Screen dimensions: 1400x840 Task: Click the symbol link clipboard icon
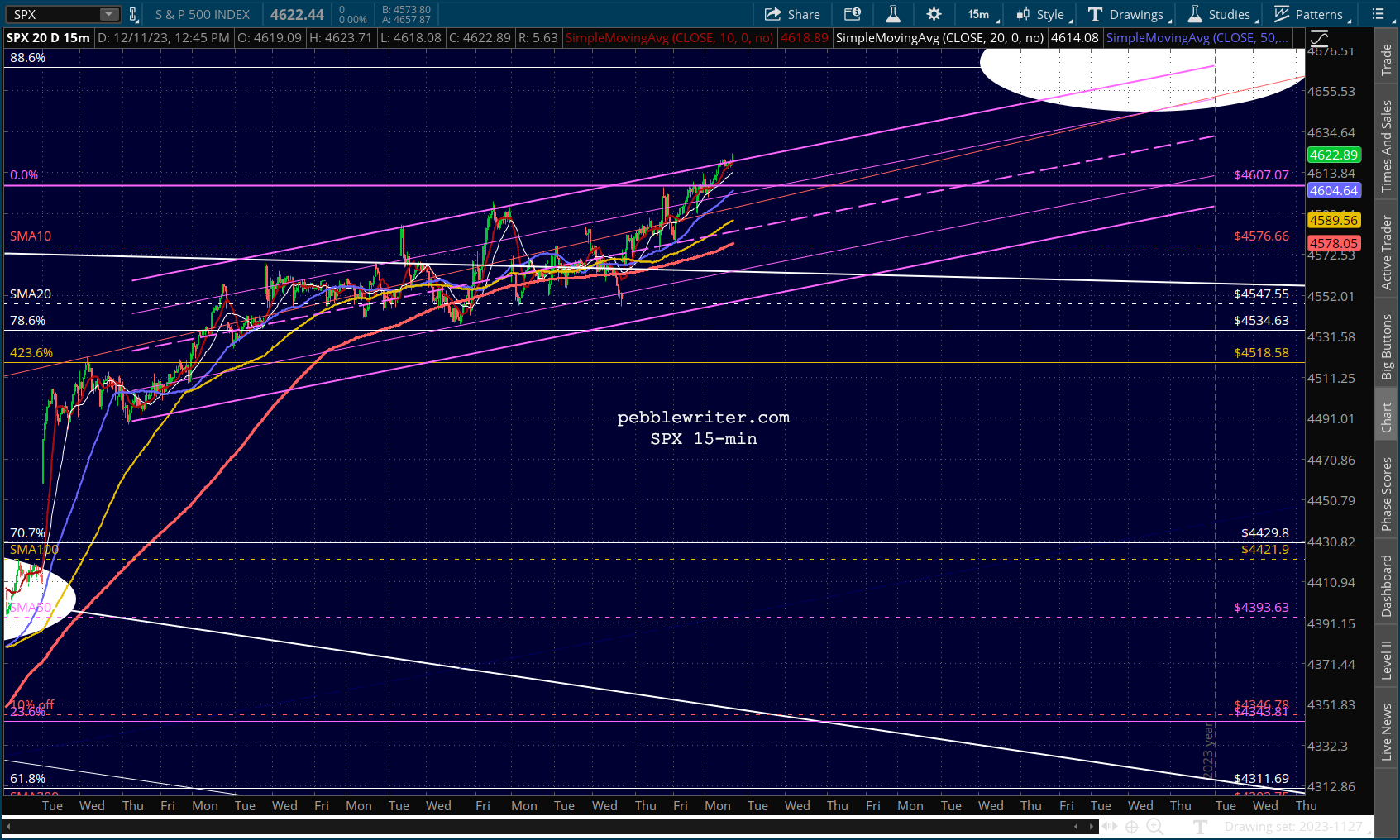point(133,14)
